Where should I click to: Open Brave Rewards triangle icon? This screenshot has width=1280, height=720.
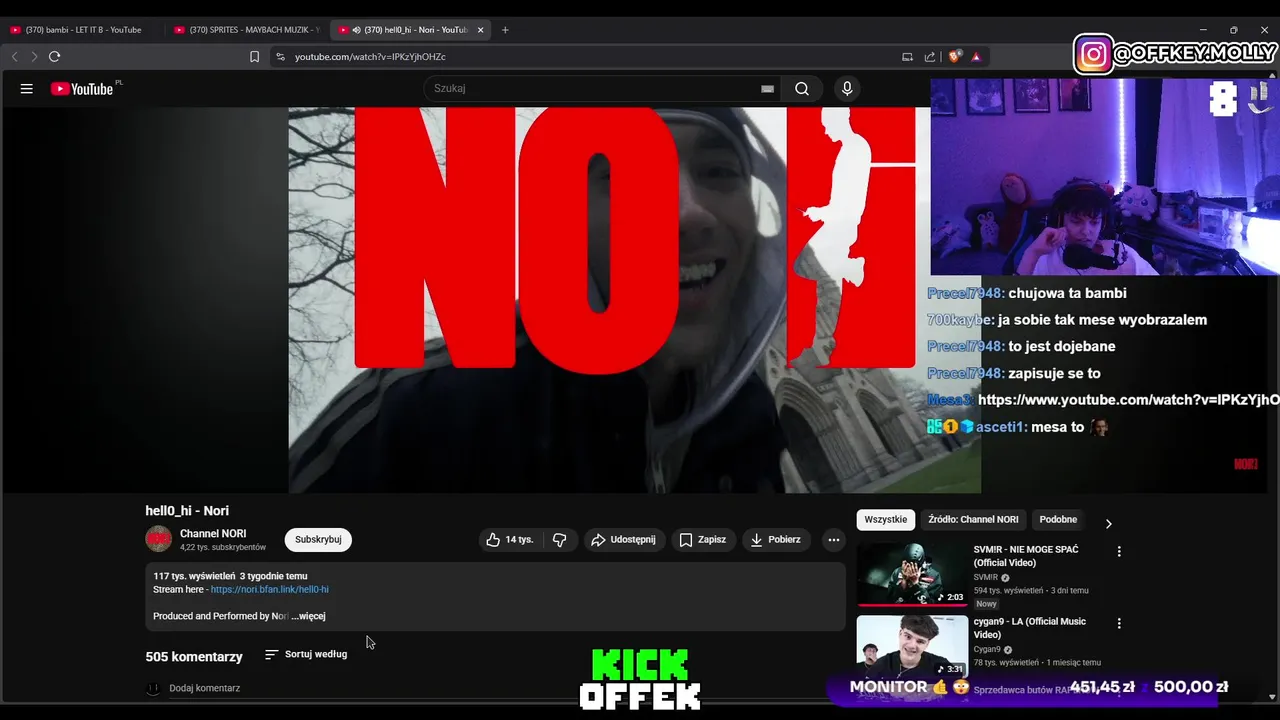pos(976,57)
